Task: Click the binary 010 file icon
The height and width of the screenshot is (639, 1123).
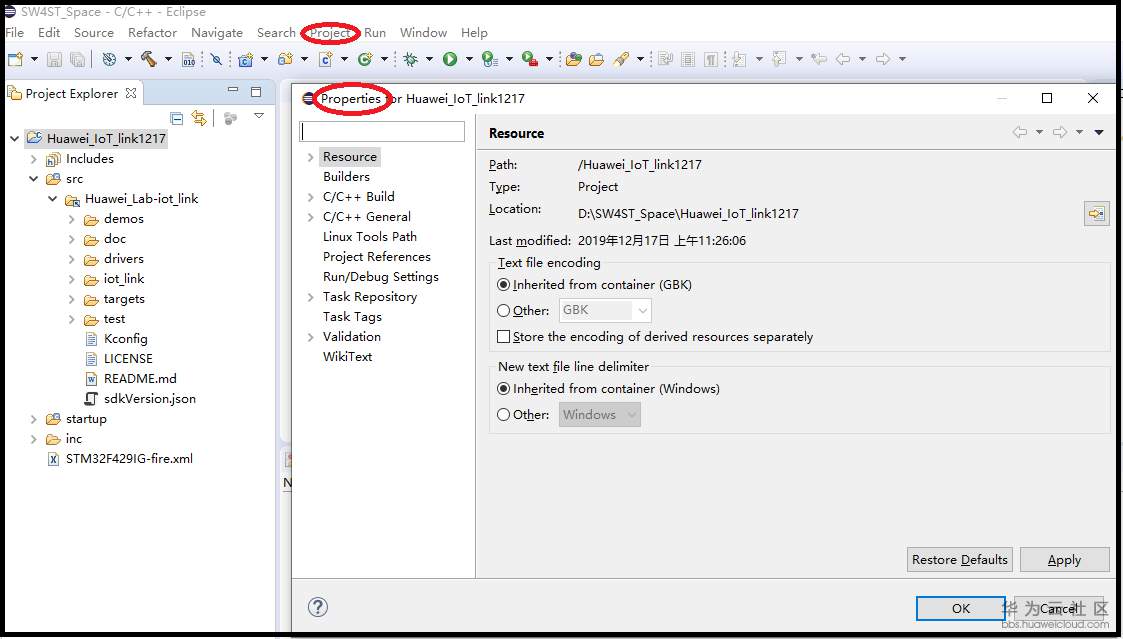Action: tap(188, 59)
